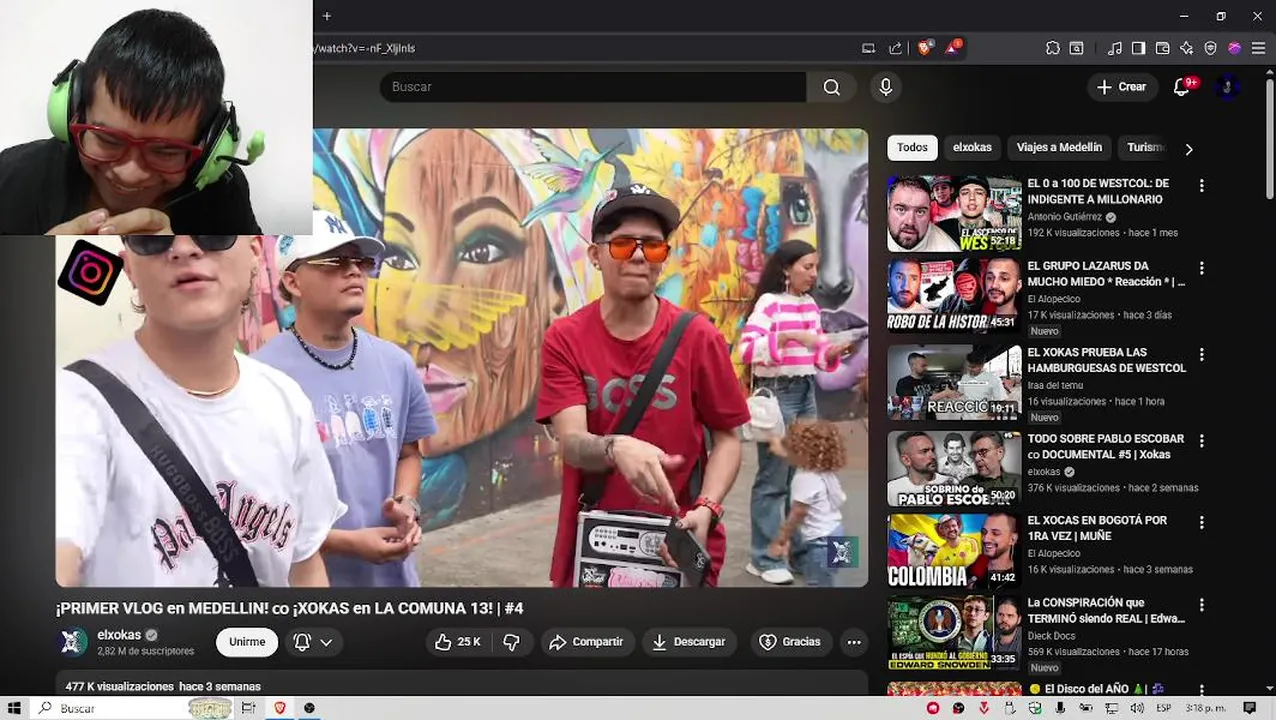Click the 3:18 p. m. taskbar clock

[x=1204, y=708]
